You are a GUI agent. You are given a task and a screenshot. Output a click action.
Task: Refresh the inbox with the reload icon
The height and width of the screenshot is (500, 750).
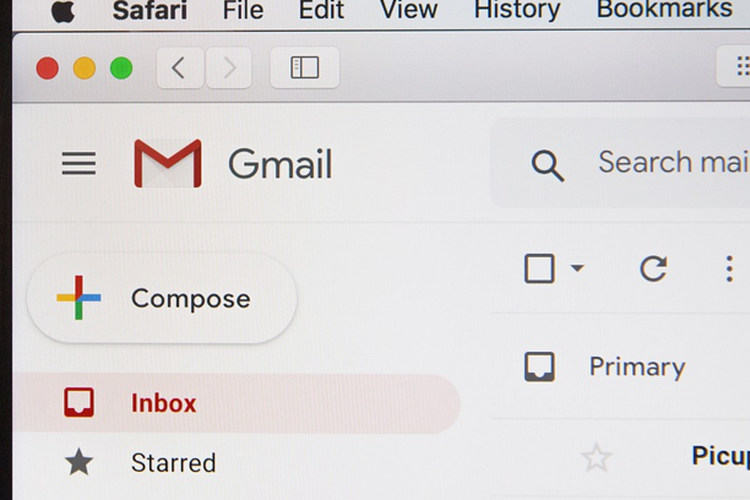(x=653, y=268)
